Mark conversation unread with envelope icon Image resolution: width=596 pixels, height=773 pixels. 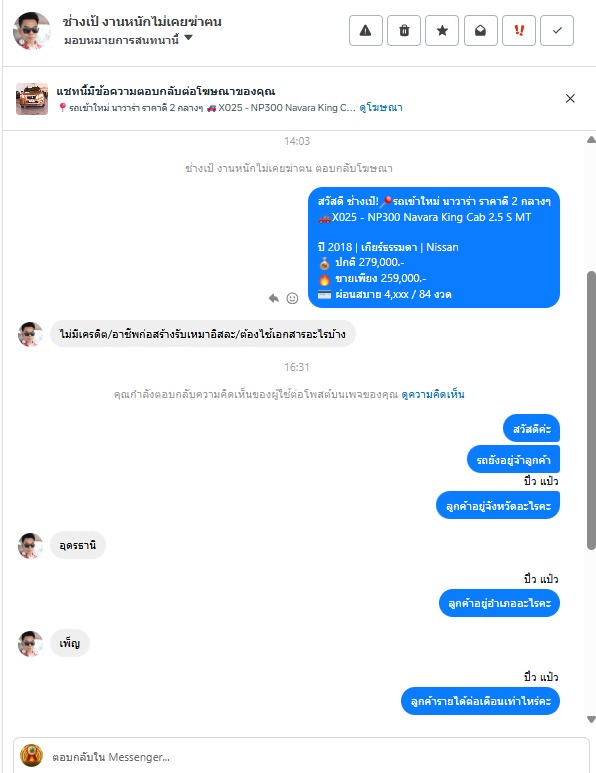click(481, 31)
